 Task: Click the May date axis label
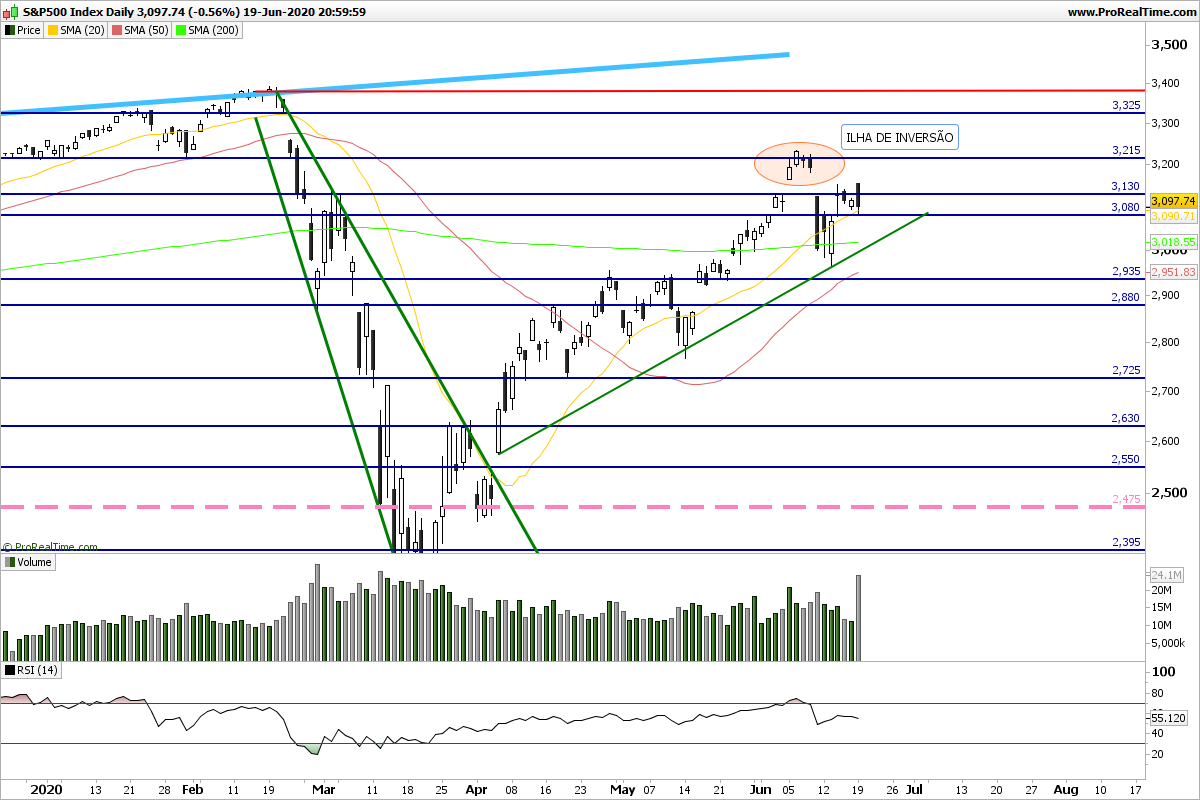click(622, 789)
